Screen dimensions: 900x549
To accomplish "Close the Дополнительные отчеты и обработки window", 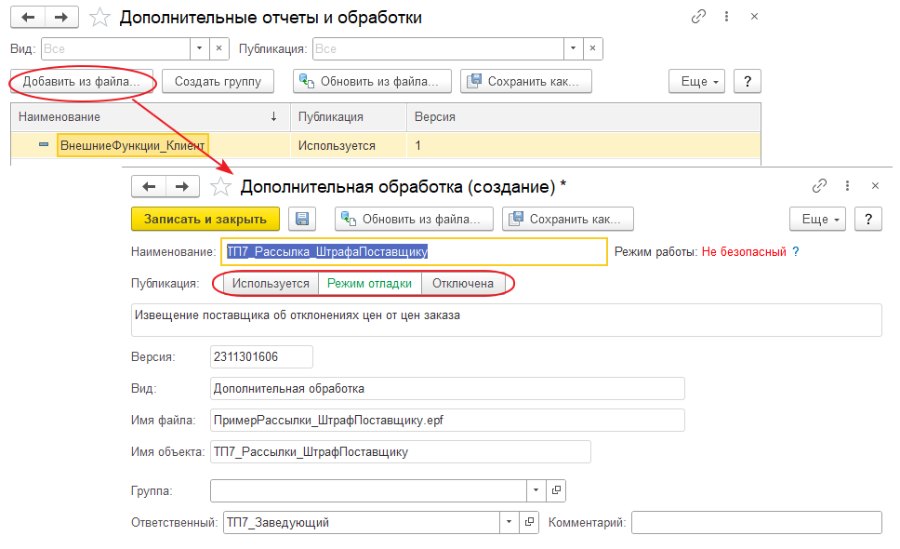I will point(755,17).
